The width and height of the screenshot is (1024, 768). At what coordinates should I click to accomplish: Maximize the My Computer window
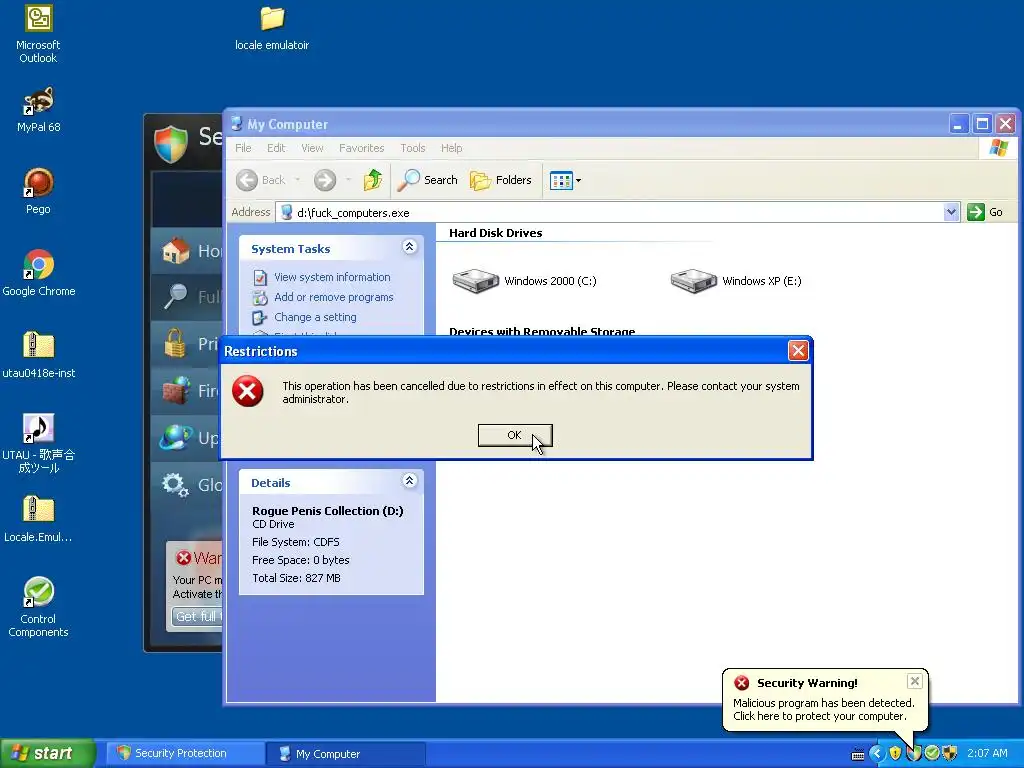(x=982, y=123)
